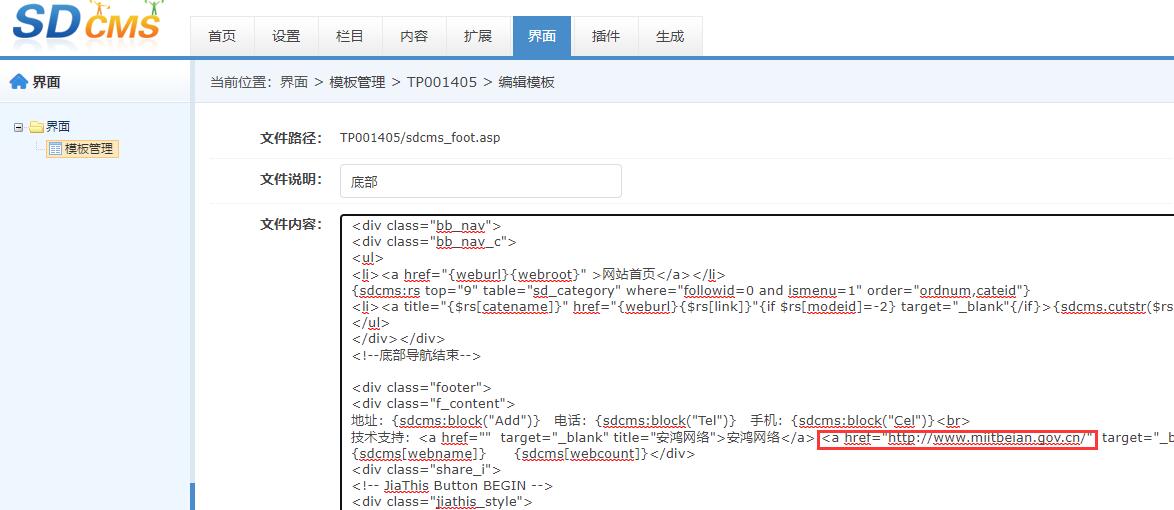
Task: Click the highlighted miitbeian.gov.cn URL text
Action: 990,438
